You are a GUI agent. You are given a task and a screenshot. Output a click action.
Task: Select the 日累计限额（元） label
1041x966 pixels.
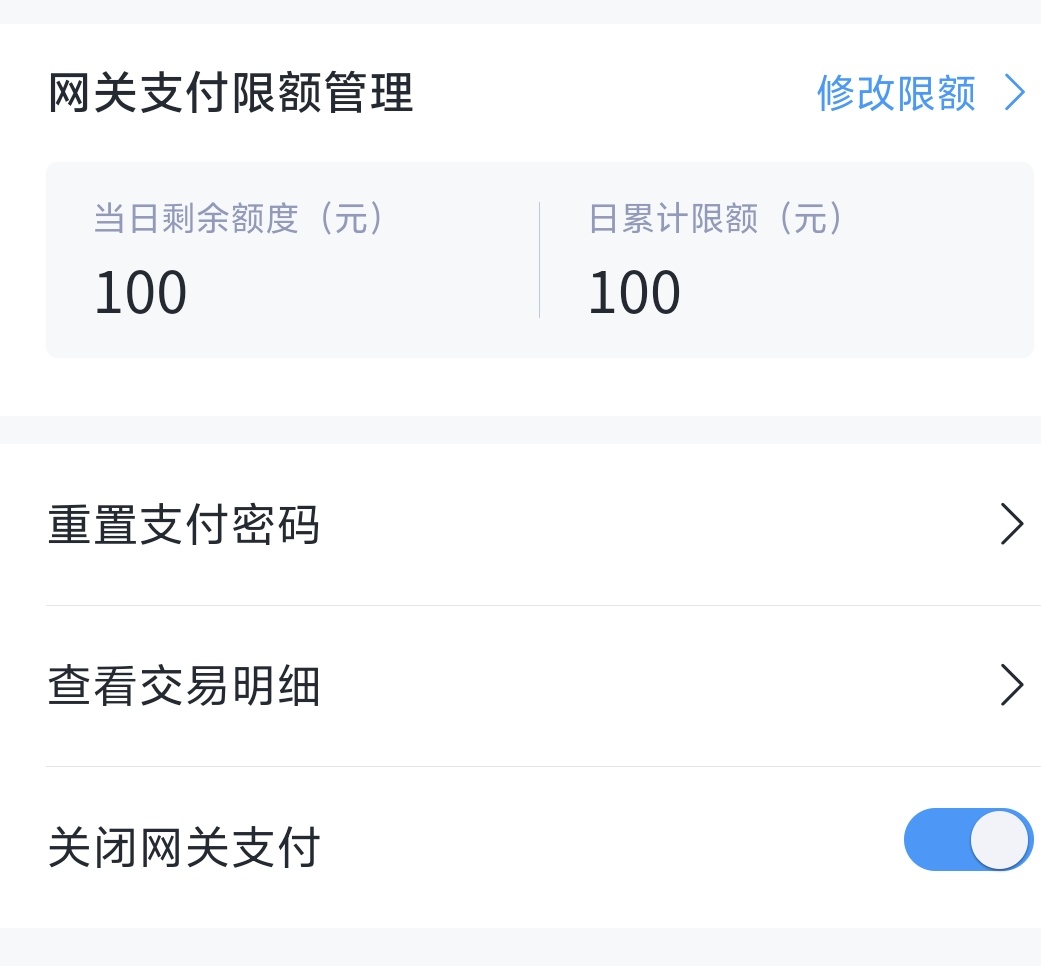pyautogui.click(x=717, y=219)
